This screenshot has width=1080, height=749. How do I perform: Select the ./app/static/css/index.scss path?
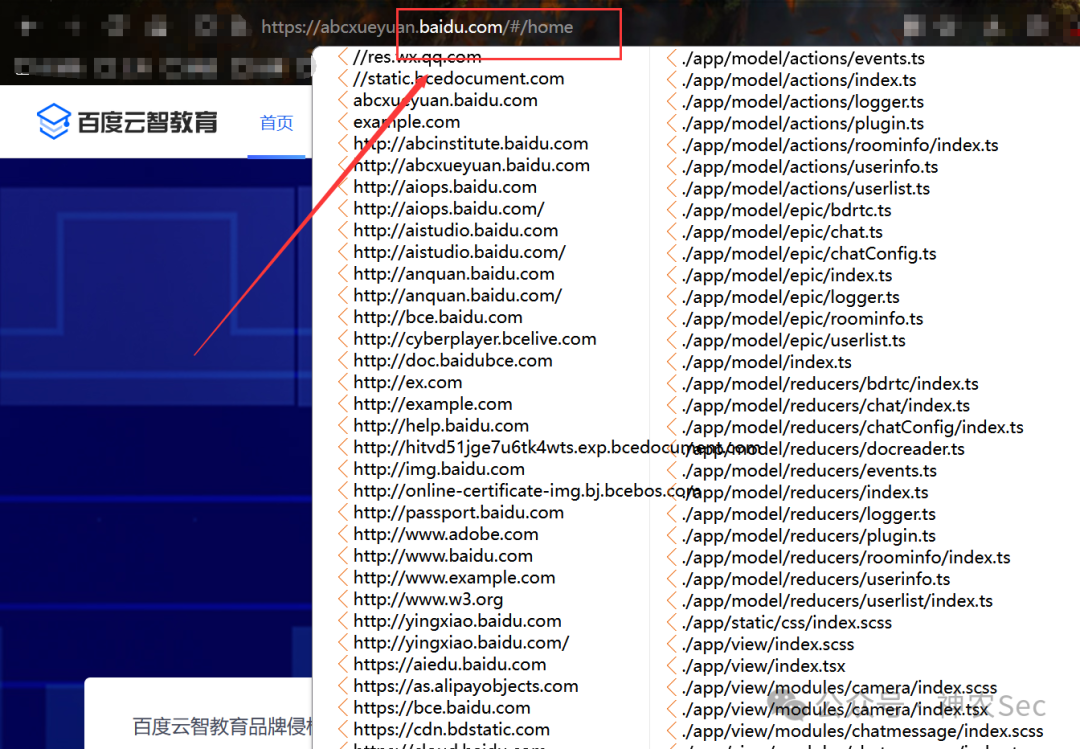coord(787,623)
